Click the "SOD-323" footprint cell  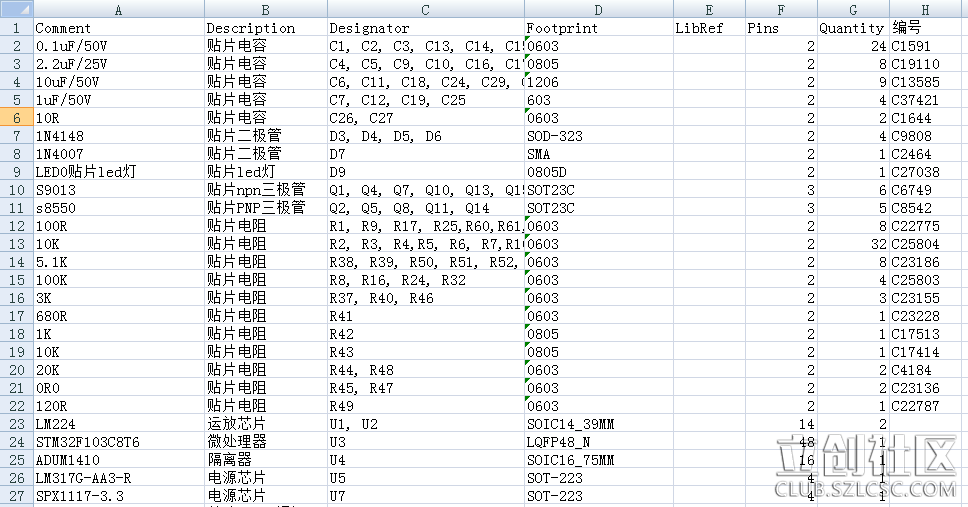tap(597, 136)
